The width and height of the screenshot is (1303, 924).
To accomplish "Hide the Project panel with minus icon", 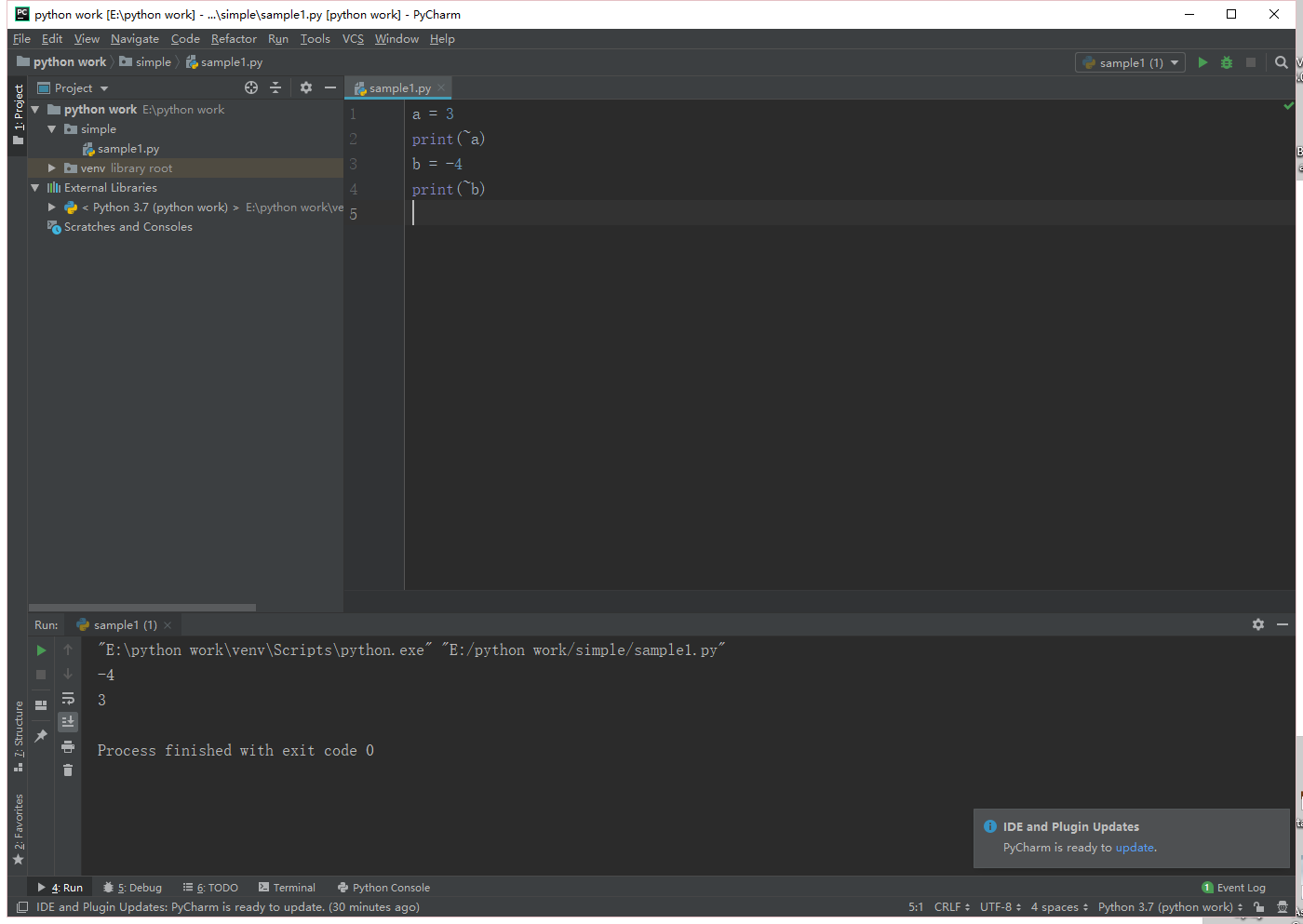I will pos(329,87).
